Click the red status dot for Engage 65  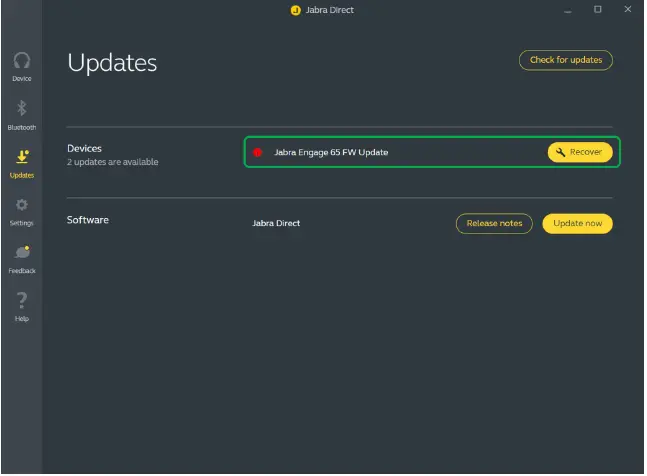[x=258, y=153]
